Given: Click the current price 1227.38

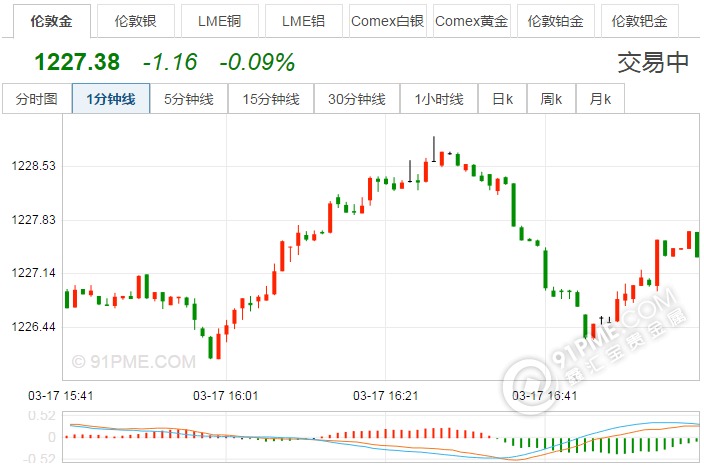Looking at the screenshot, I should point(77,62).
